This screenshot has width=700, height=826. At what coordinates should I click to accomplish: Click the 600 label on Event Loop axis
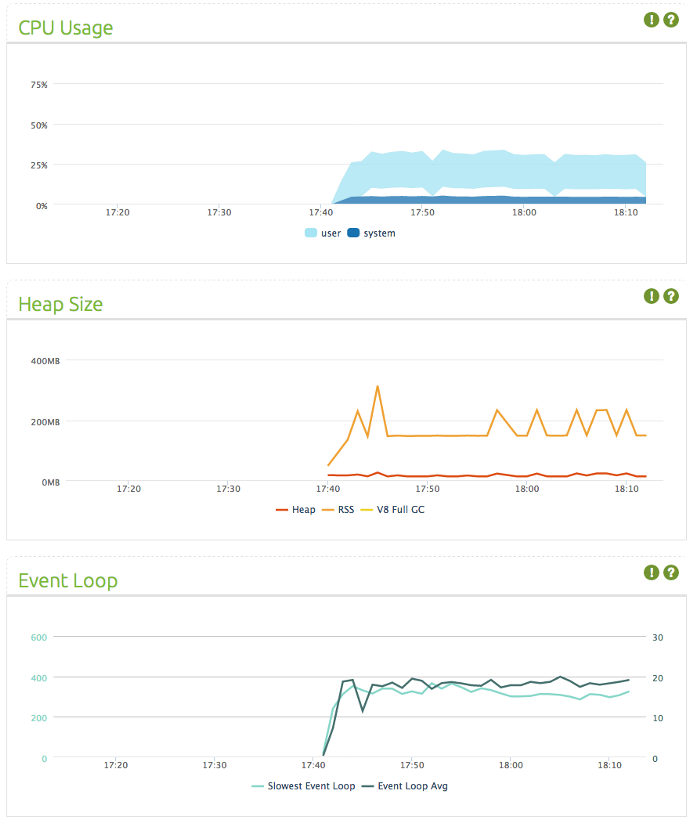[x=39, y=637]
